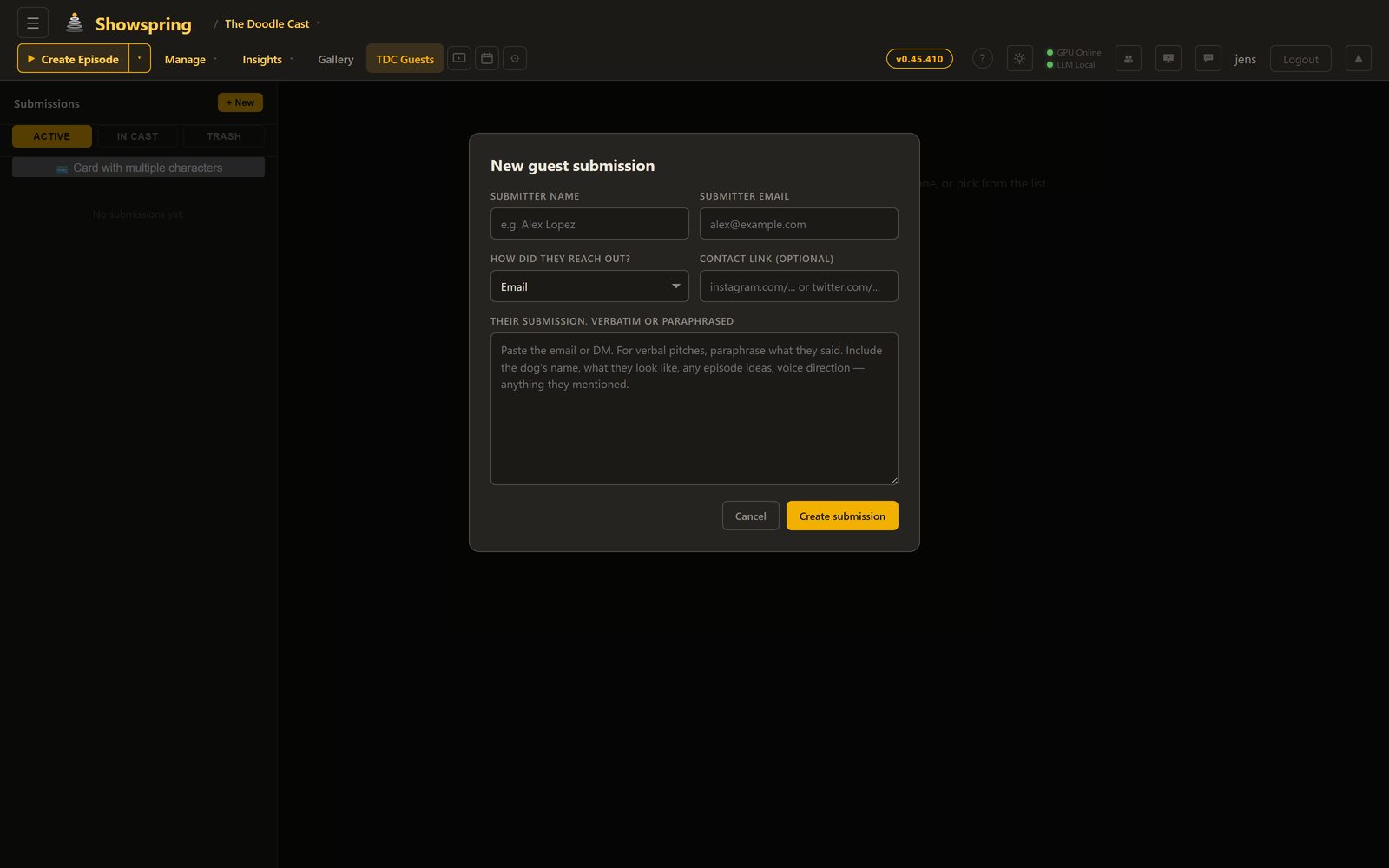Image resolution: width=1389 pixels, height=868 pixels.
Task: Click the jens username label
Action: [x=1245, y=59]
